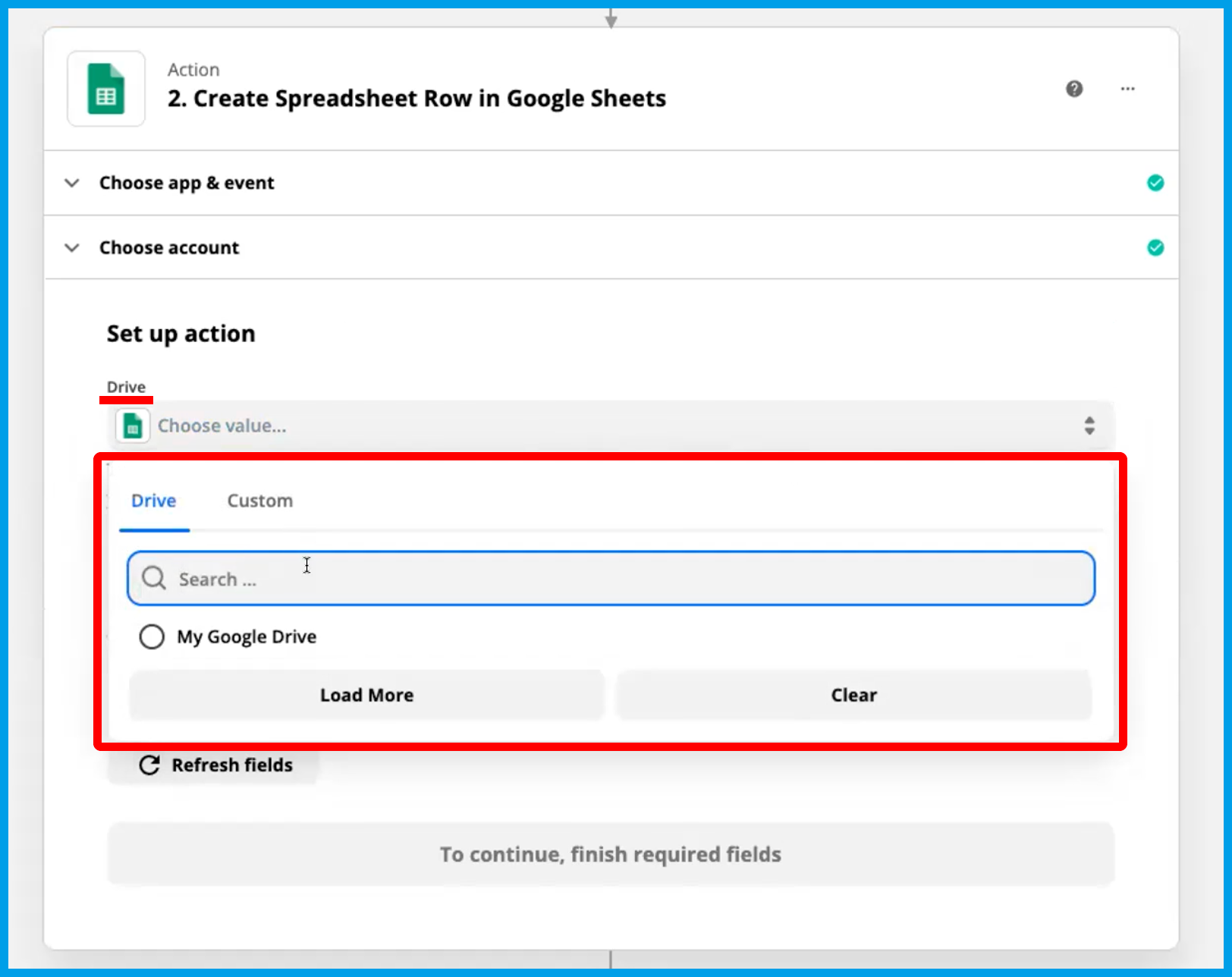Viewport: 1232px width, 977px height.
Task: Click the small Sheets icon in Drive field
Action: point(133,426)
